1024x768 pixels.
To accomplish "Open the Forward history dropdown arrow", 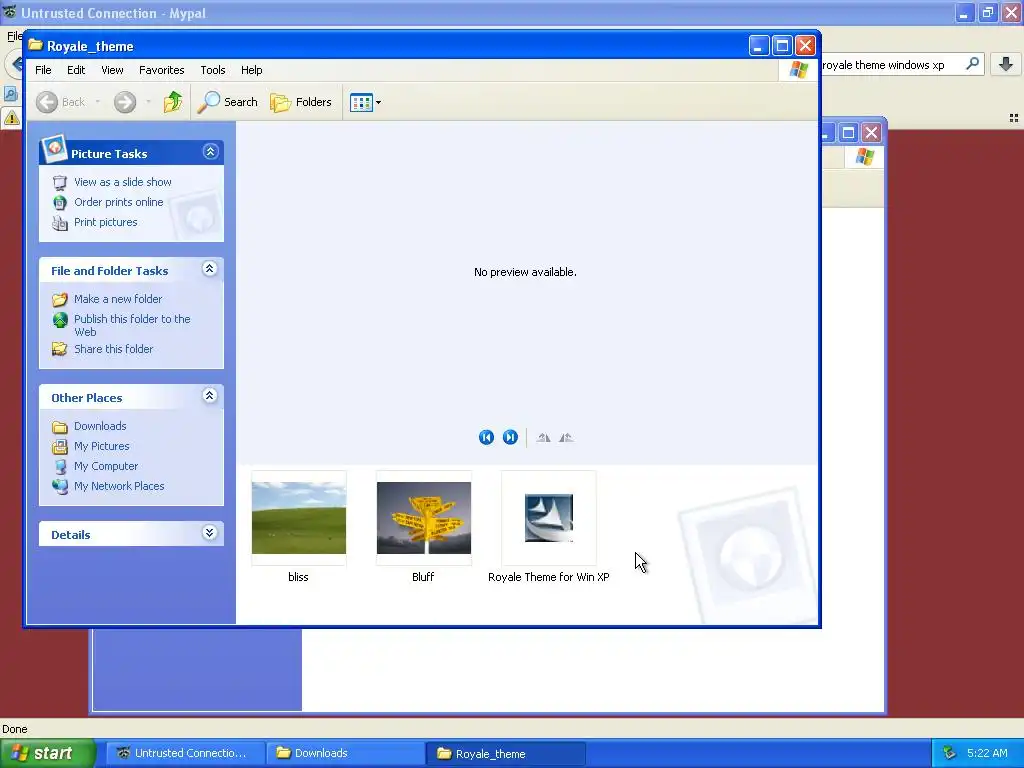I will [x=148, y=102].
